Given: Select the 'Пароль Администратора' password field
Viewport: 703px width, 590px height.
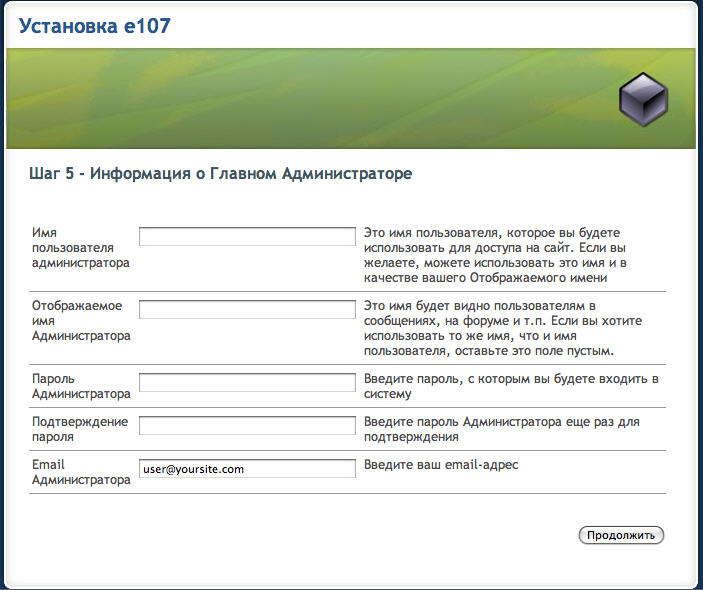Looking at the screenshot, I should click(247, 382).
